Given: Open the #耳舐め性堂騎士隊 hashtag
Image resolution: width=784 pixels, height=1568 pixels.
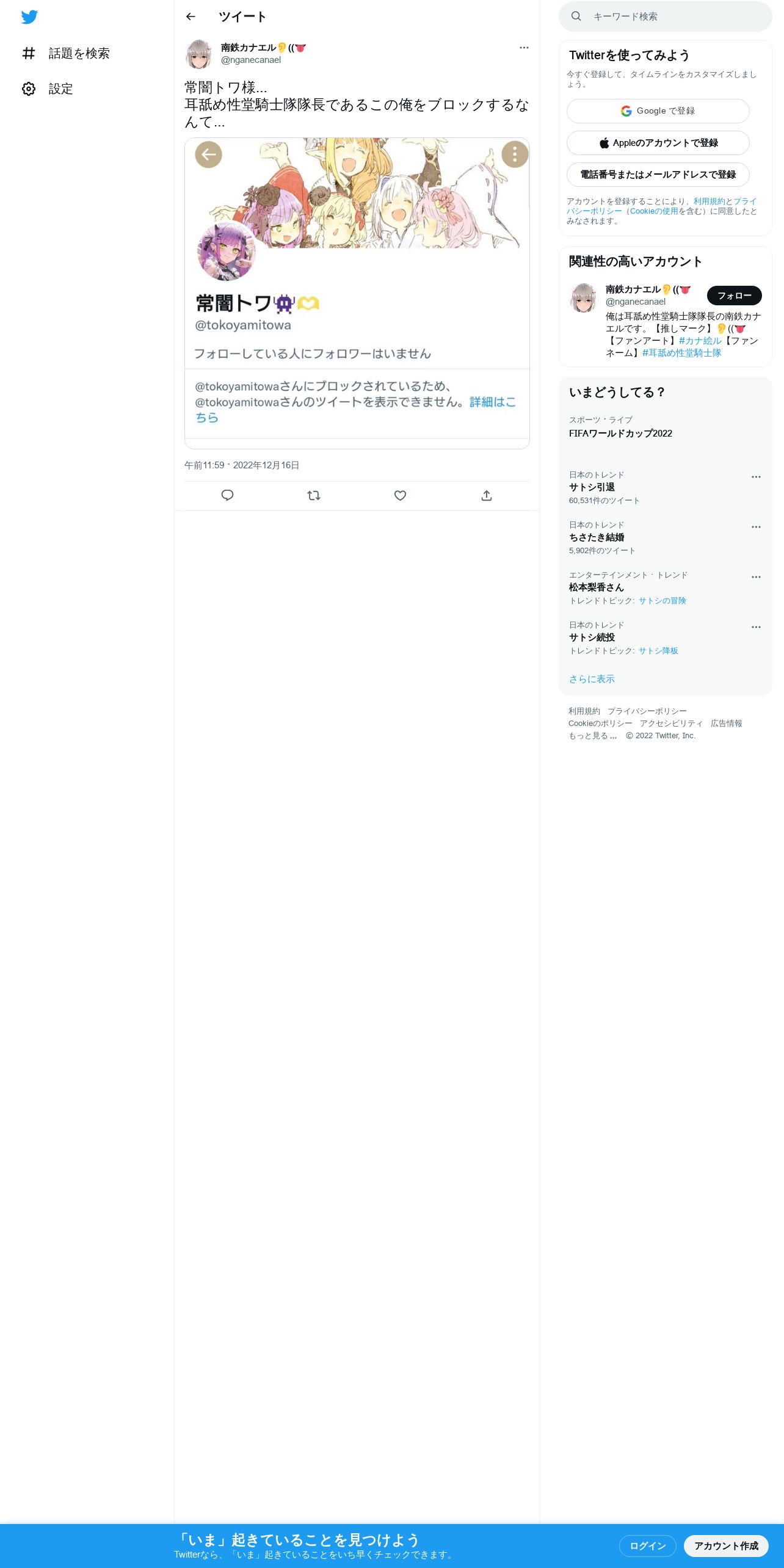Looking at the screenshot, I should [682, 353].
